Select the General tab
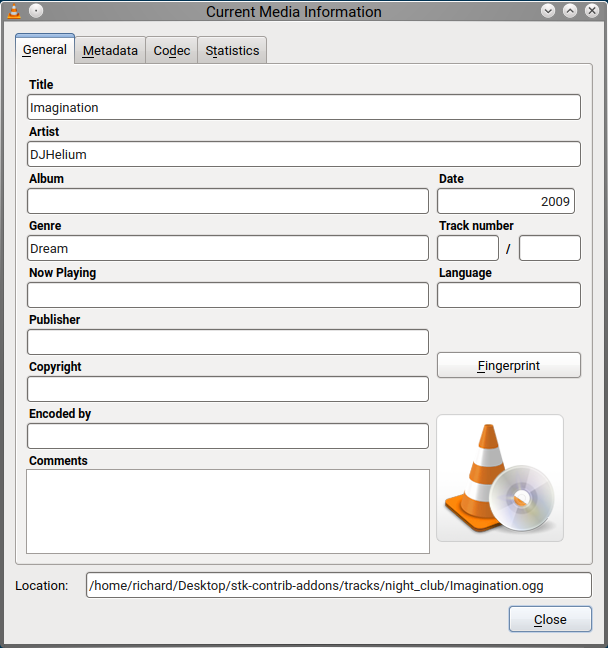This screenshot has width=608, height=648. pyautogui.click(x=45, y=49)
